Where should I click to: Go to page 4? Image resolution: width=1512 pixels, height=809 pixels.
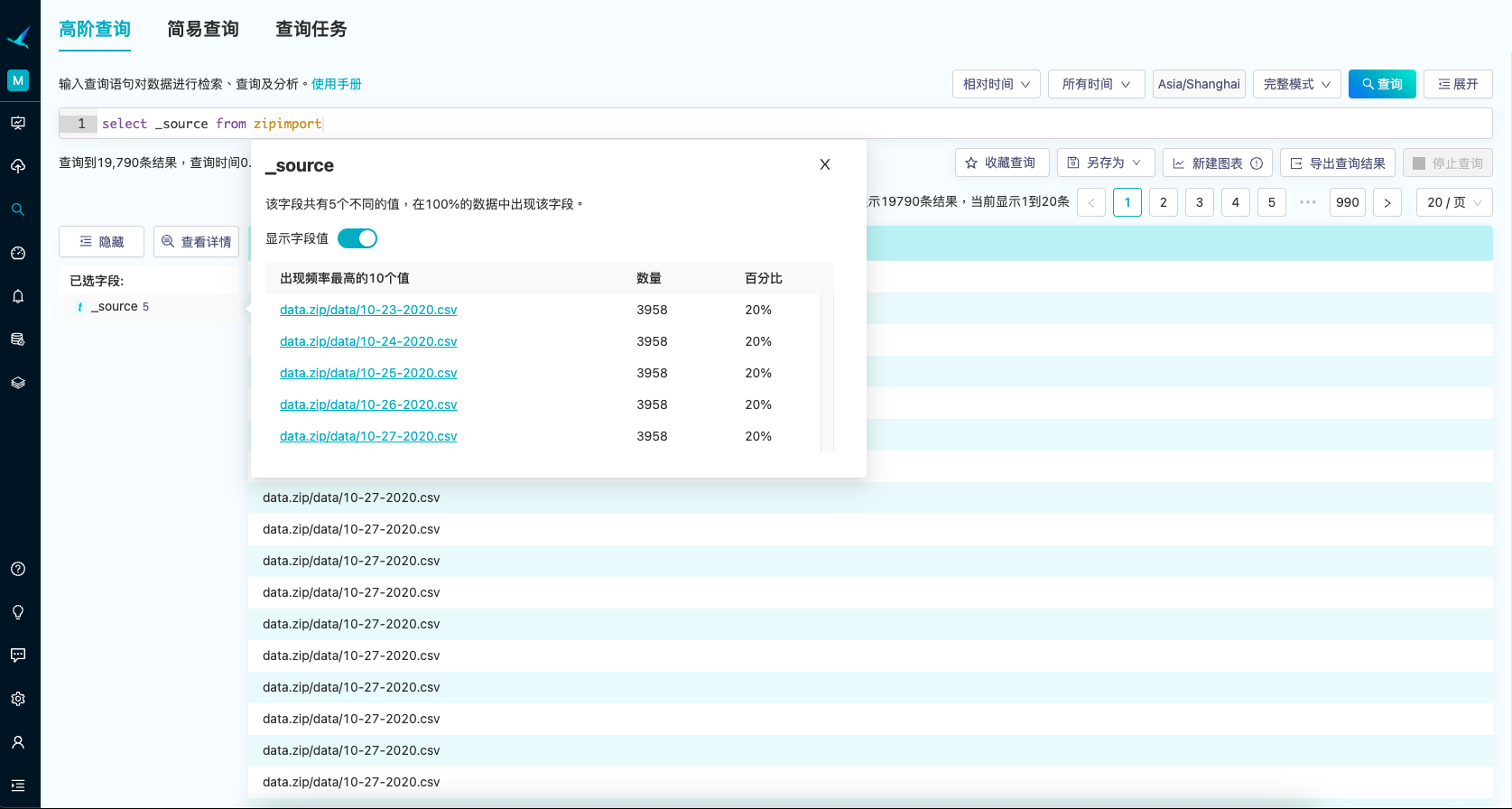1236,202
